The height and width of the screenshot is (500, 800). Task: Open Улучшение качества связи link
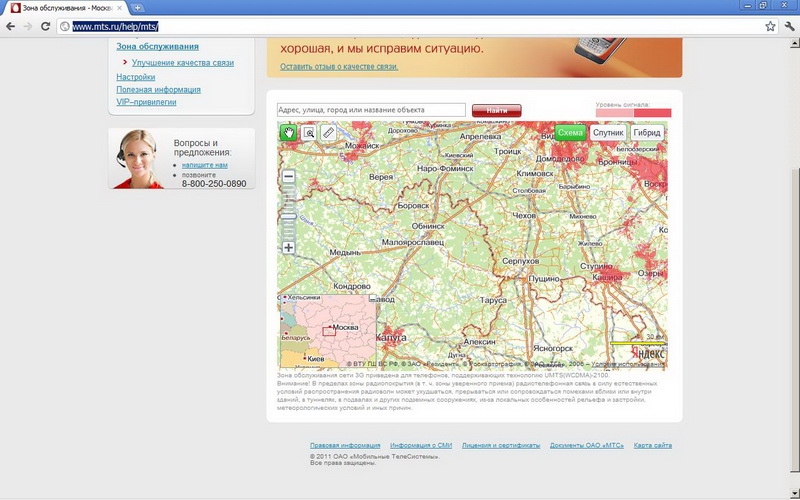pyautogui.click(x=183, y=63)
